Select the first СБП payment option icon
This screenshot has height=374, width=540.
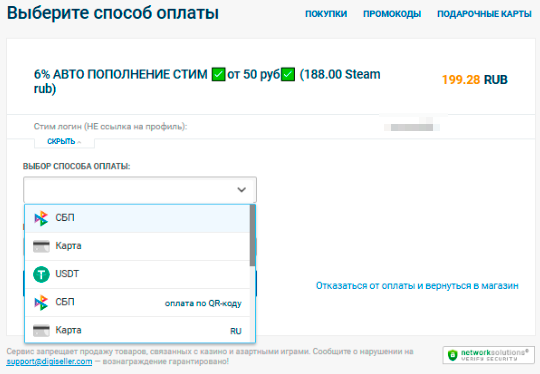tap(41, 218)
